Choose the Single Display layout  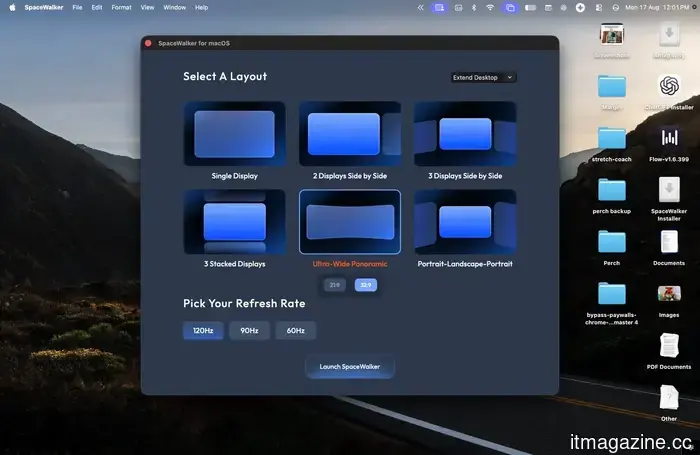[x=234, y=134]
